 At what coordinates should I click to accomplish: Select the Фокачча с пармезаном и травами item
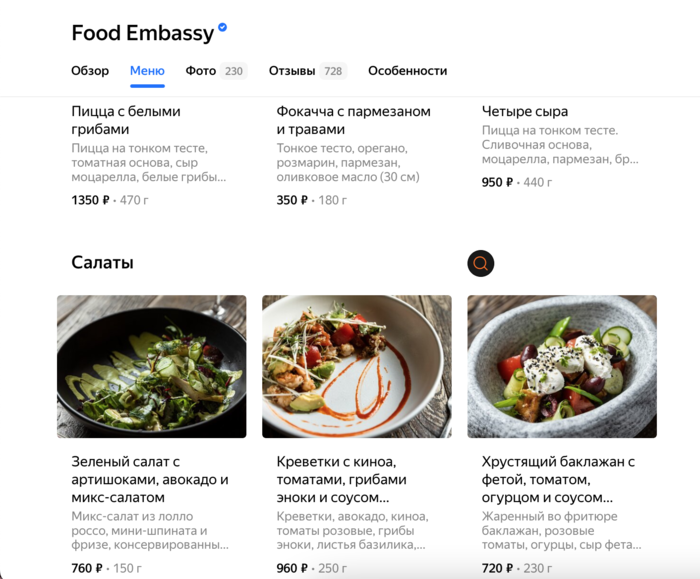pyautogui.click(x=353, y=120)
